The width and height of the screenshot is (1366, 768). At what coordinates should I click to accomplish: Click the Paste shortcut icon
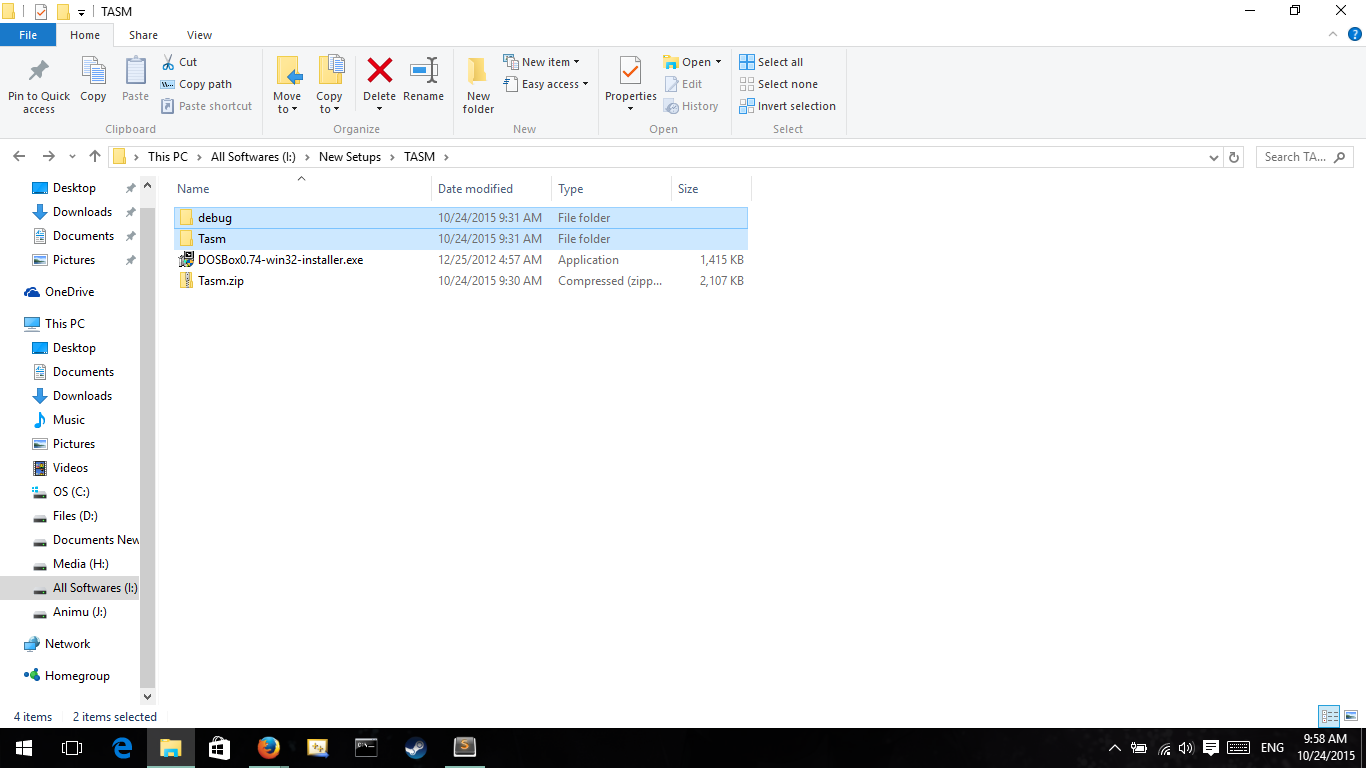tap(166, 106)
